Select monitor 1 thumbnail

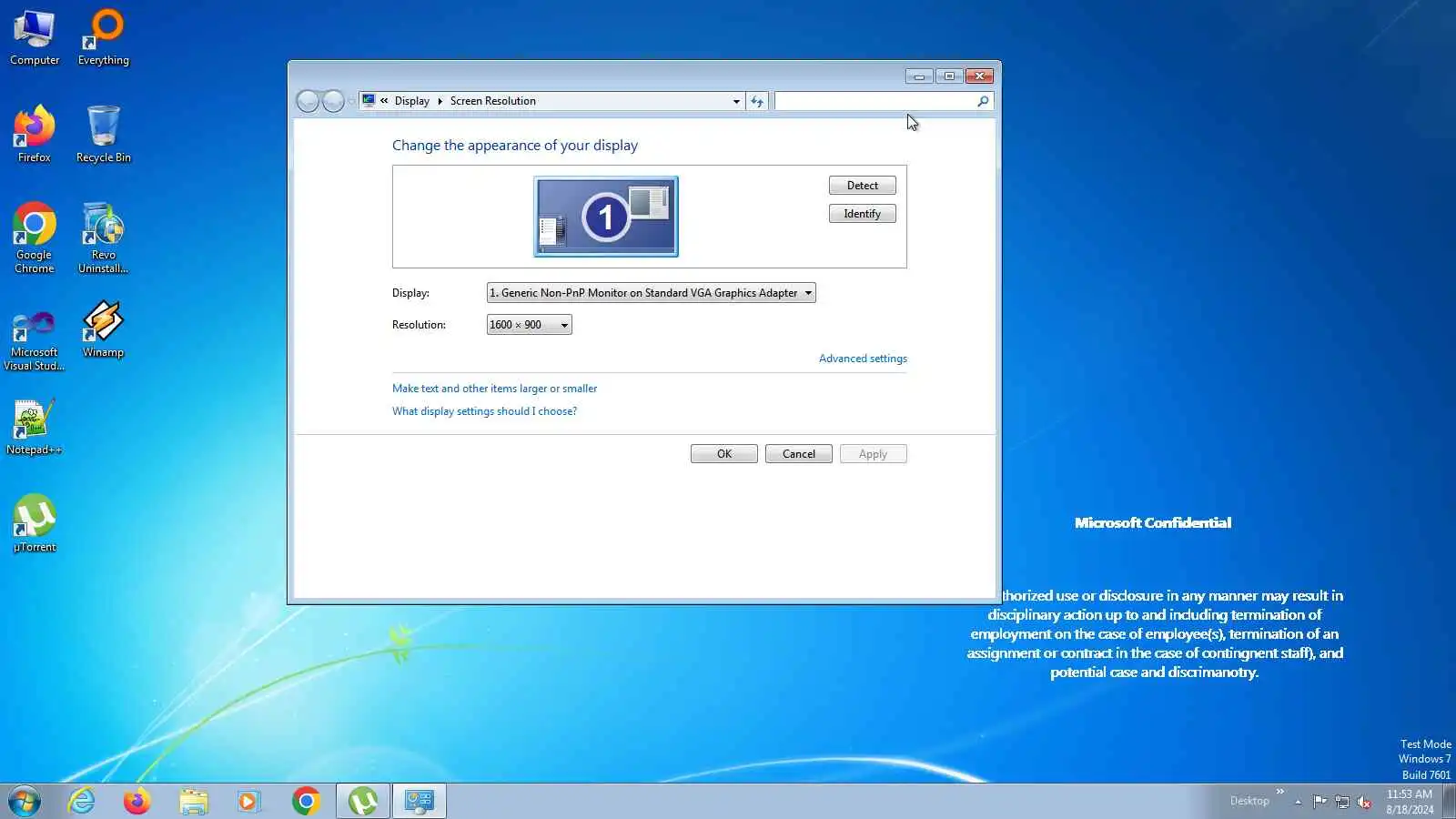[606, 217]
